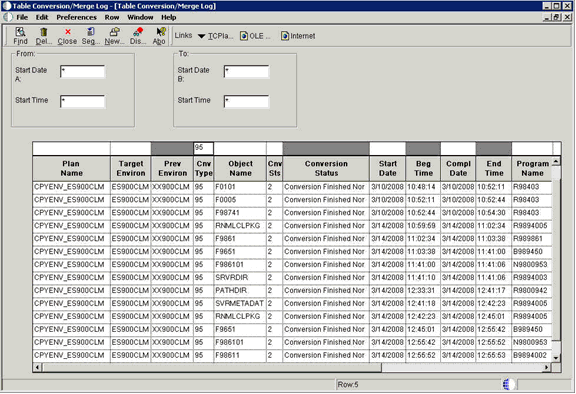Click the To Start Date B field

[x=246, y=72]
